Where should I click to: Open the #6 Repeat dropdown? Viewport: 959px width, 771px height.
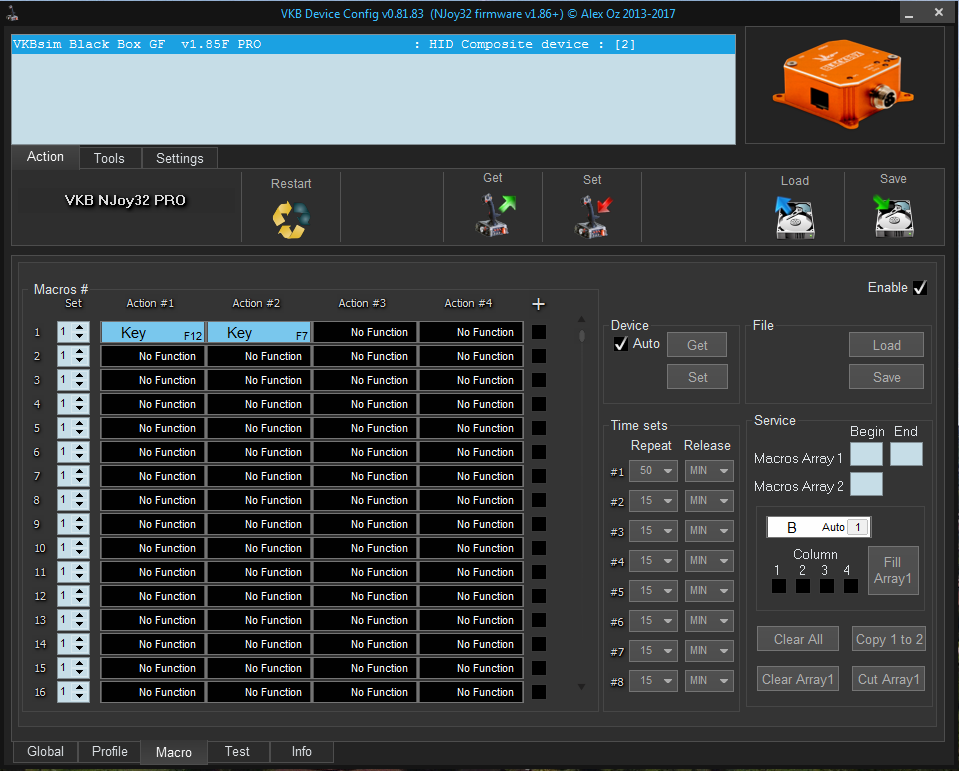[x=653, y=621]
